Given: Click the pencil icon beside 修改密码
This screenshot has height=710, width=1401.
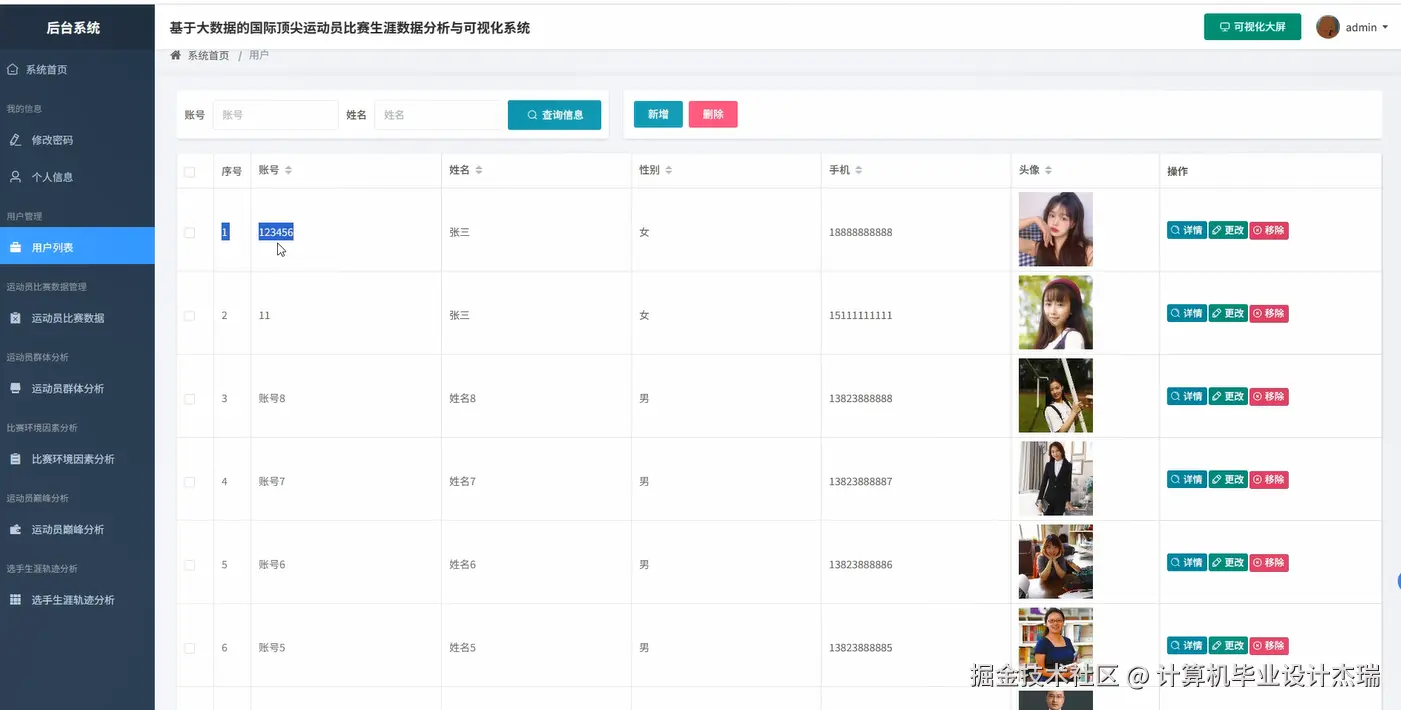Looking at the screenshot, I should (15, 140).
